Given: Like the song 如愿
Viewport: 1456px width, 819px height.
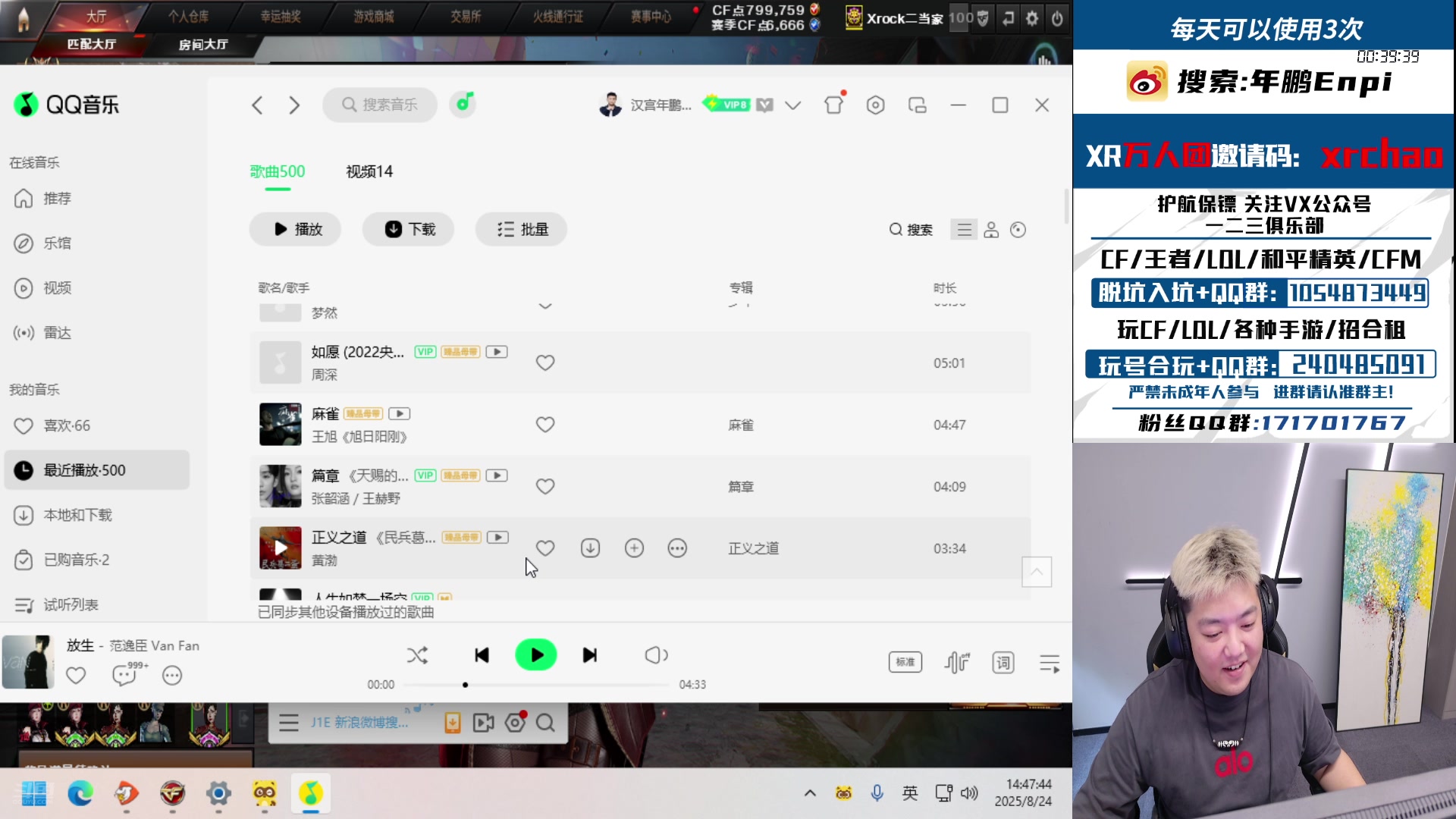Looking at the screenshot, I should (x=545, y=362).
